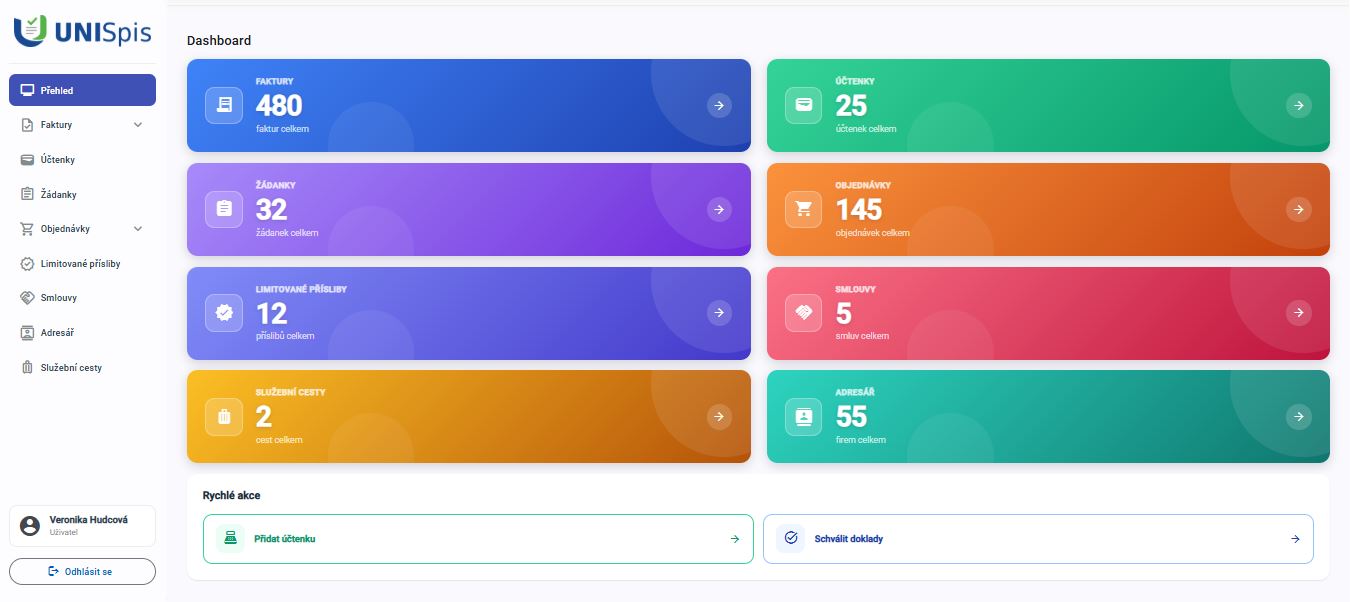
Task: Click the invoice icon on Faktury card
Action: pyautogui.click(x=224, y=105)
